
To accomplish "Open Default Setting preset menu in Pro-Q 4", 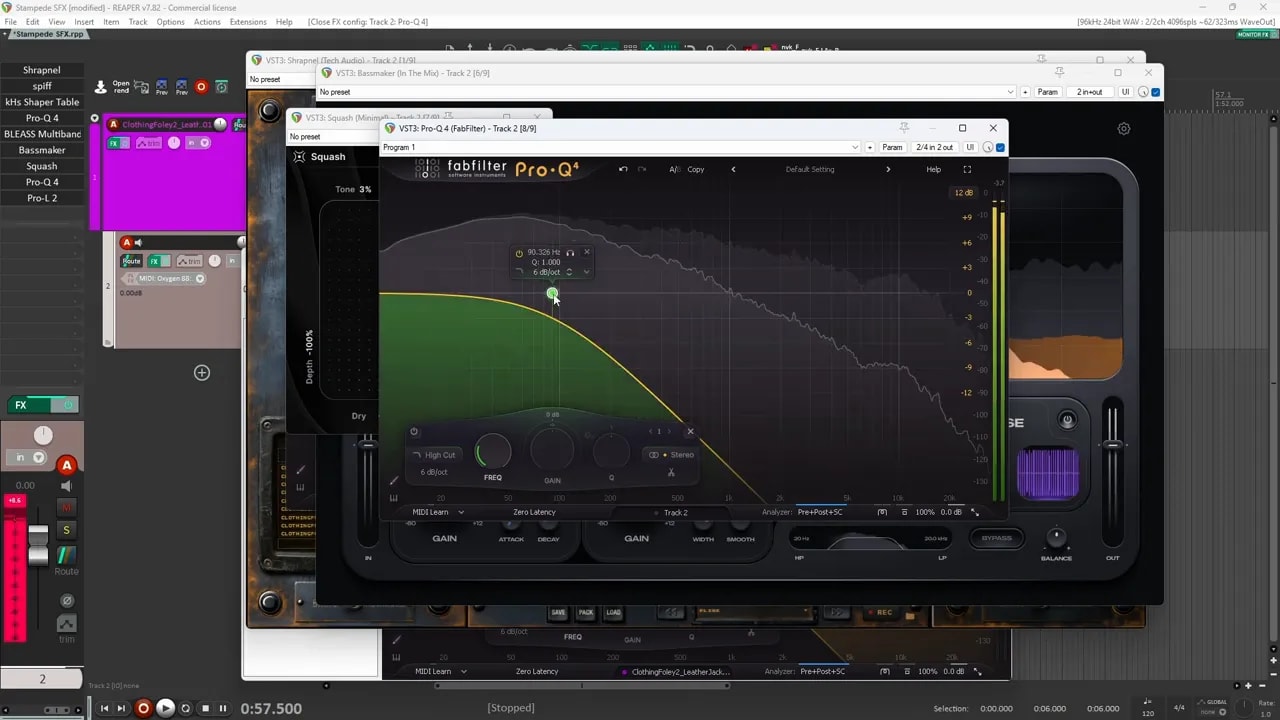I will coord(810,169).
